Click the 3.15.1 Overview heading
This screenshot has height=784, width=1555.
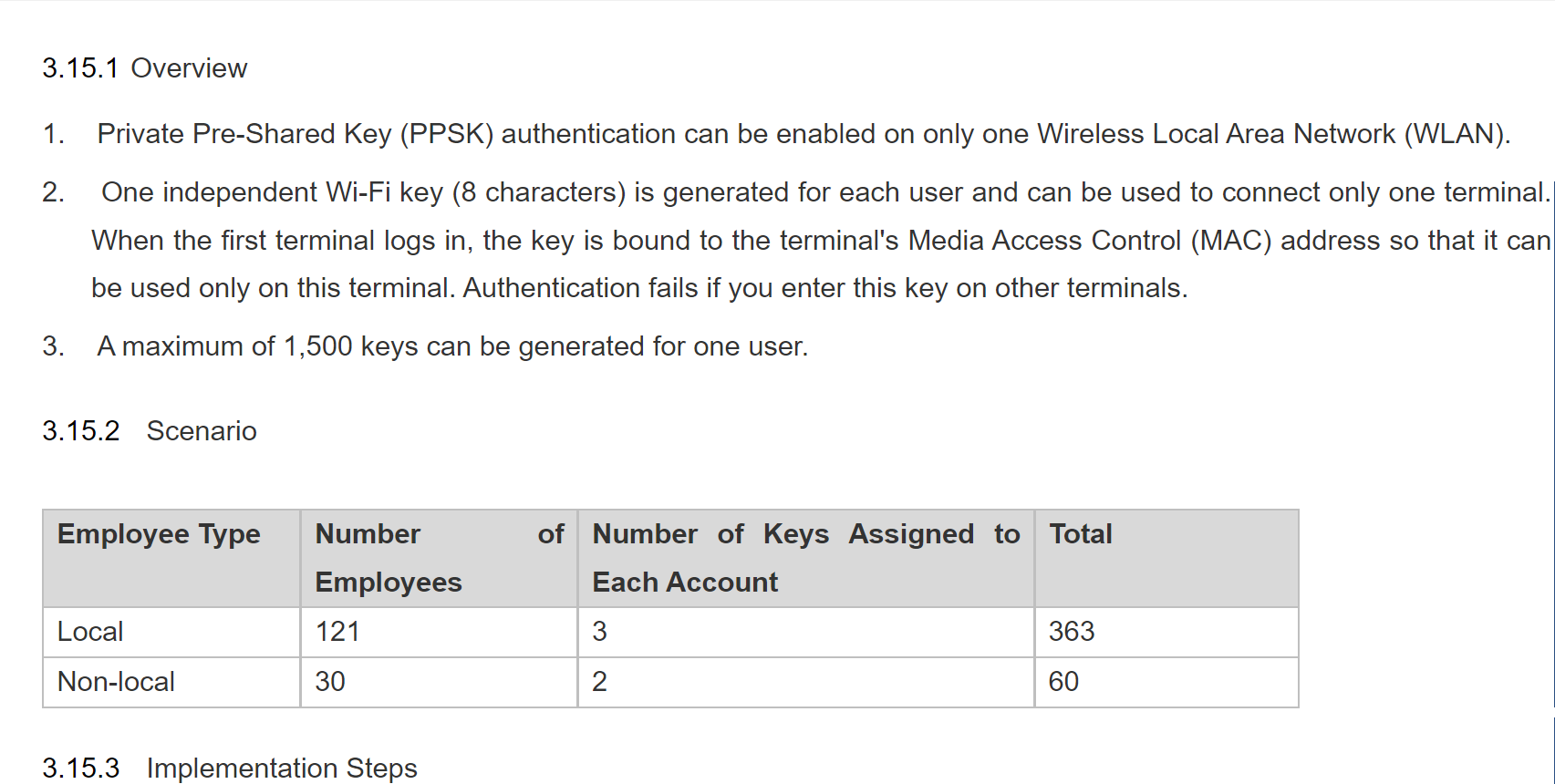[144, 68]
